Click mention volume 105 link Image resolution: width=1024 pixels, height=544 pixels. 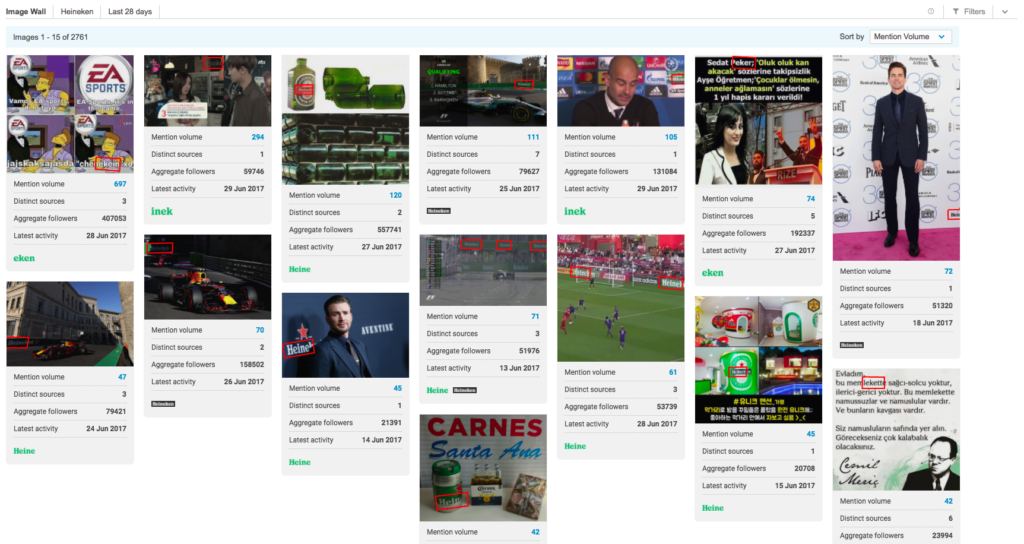671,137
